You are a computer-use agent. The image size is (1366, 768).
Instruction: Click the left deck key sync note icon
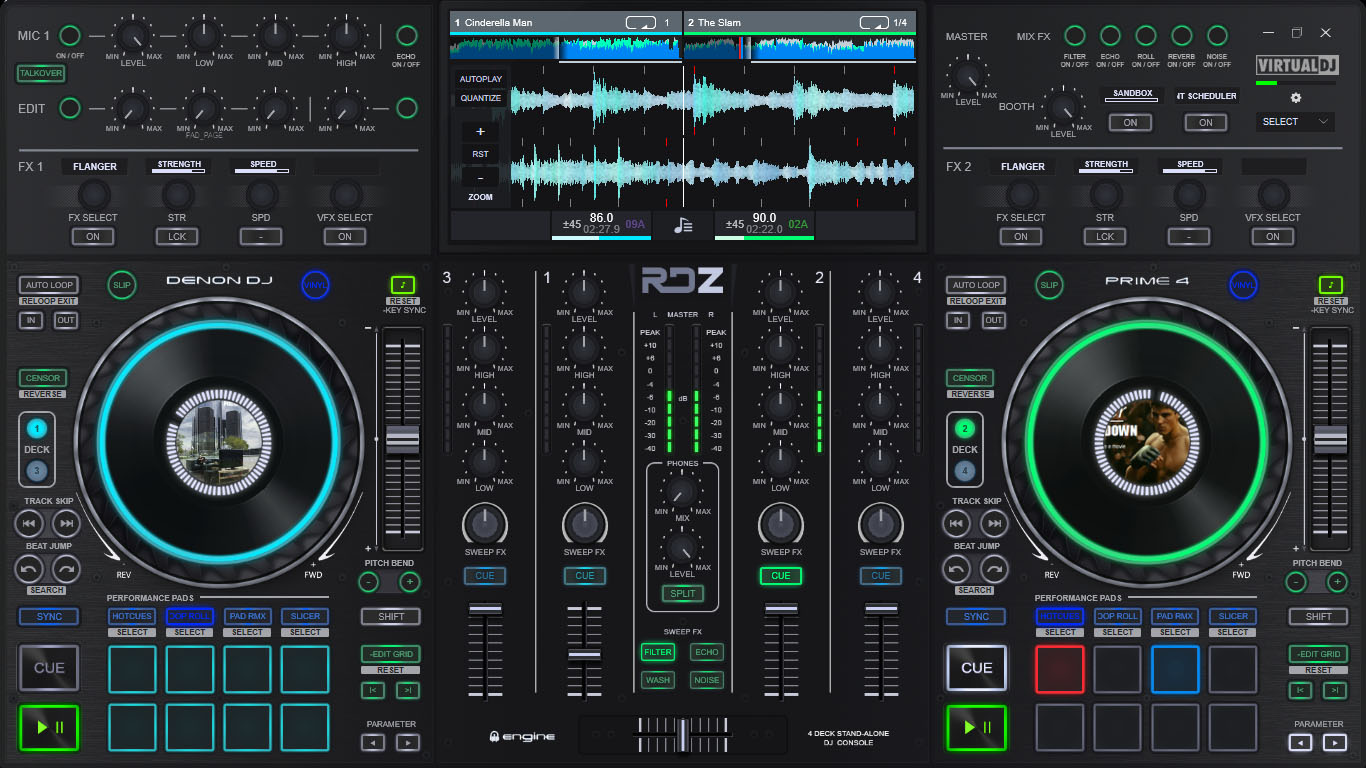[x=403, y=285]
